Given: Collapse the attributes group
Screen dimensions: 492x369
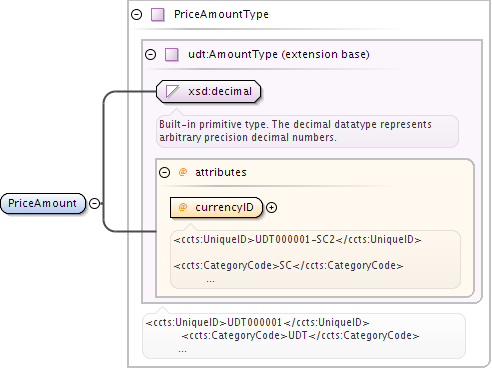Looking at the screenshot, I should point(164,172).
